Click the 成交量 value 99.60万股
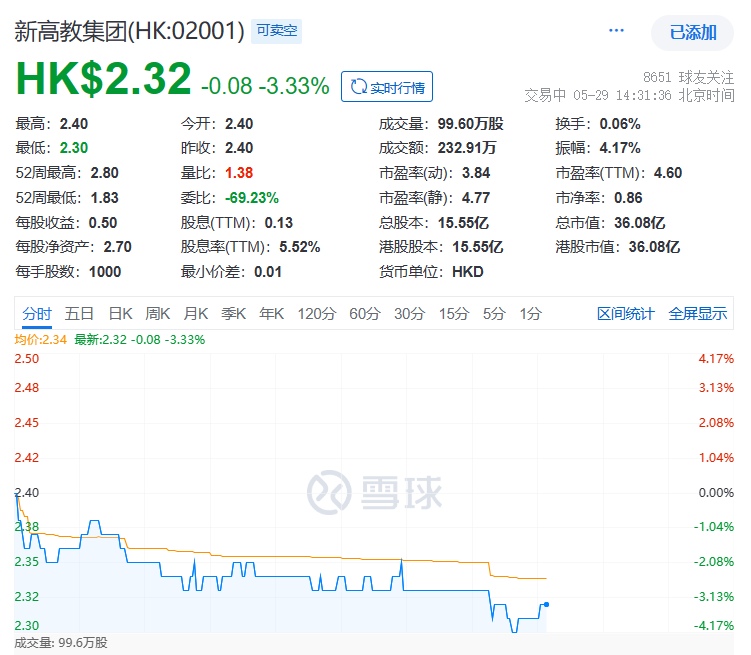 470,124
